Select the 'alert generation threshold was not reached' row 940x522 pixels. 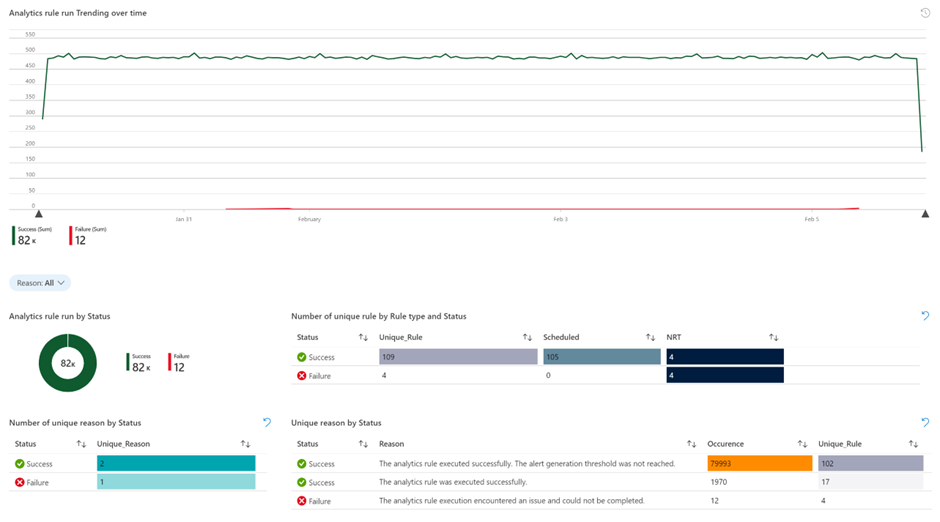coord(527,464)
